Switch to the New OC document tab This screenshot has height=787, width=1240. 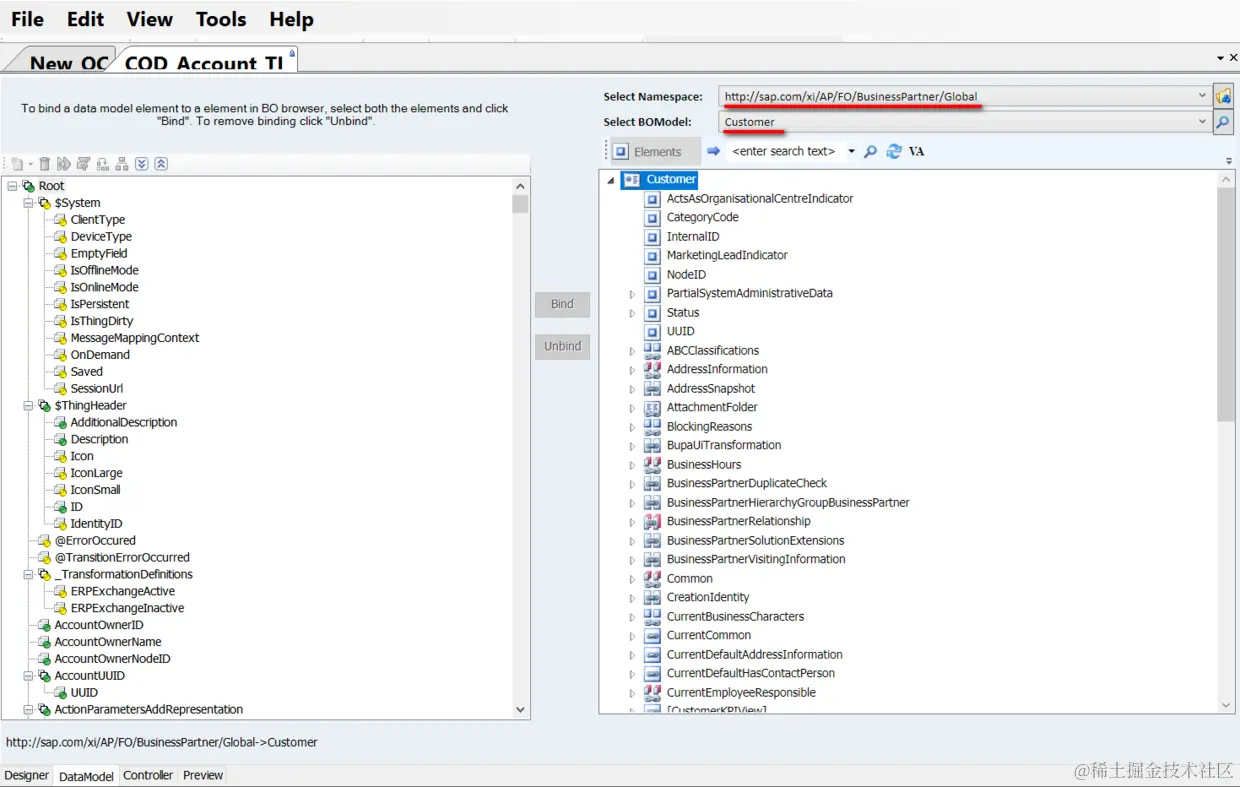pos(66,62)
